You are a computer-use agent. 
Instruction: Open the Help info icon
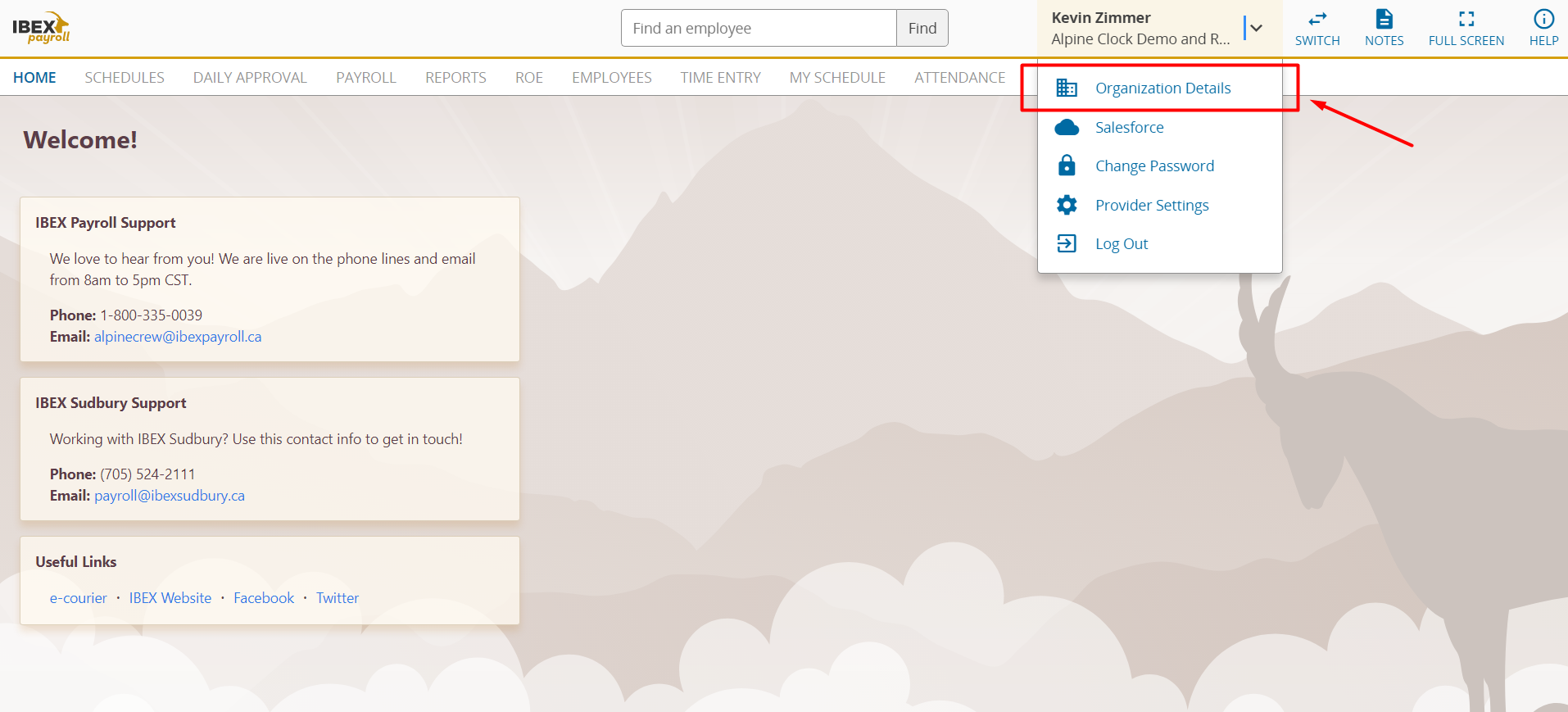point(1543,19)
